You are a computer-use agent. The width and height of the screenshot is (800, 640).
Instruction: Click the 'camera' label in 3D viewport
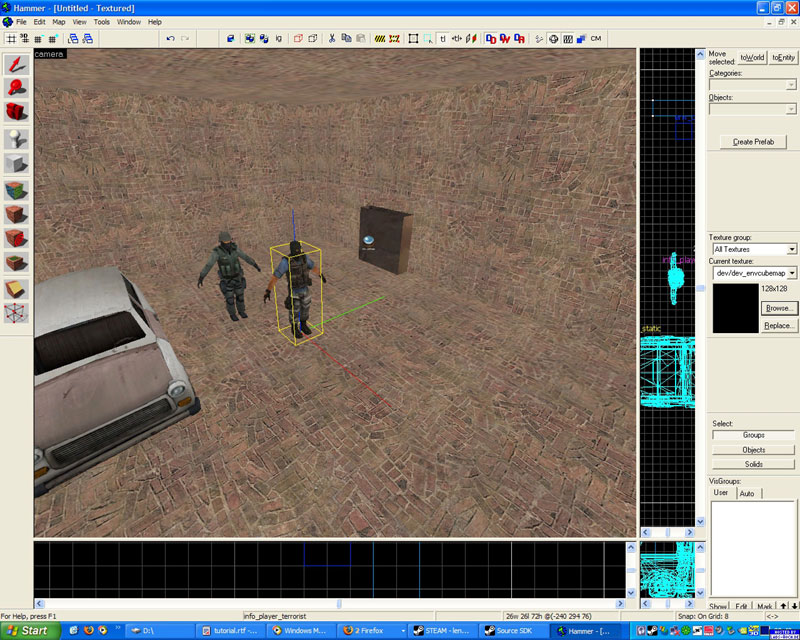[x=49, y=54]
